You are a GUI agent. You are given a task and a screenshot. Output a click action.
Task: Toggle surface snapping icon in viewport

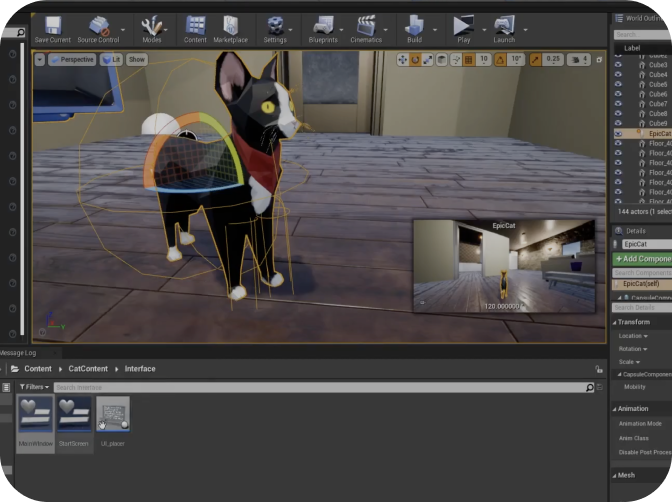click(456, 60)
